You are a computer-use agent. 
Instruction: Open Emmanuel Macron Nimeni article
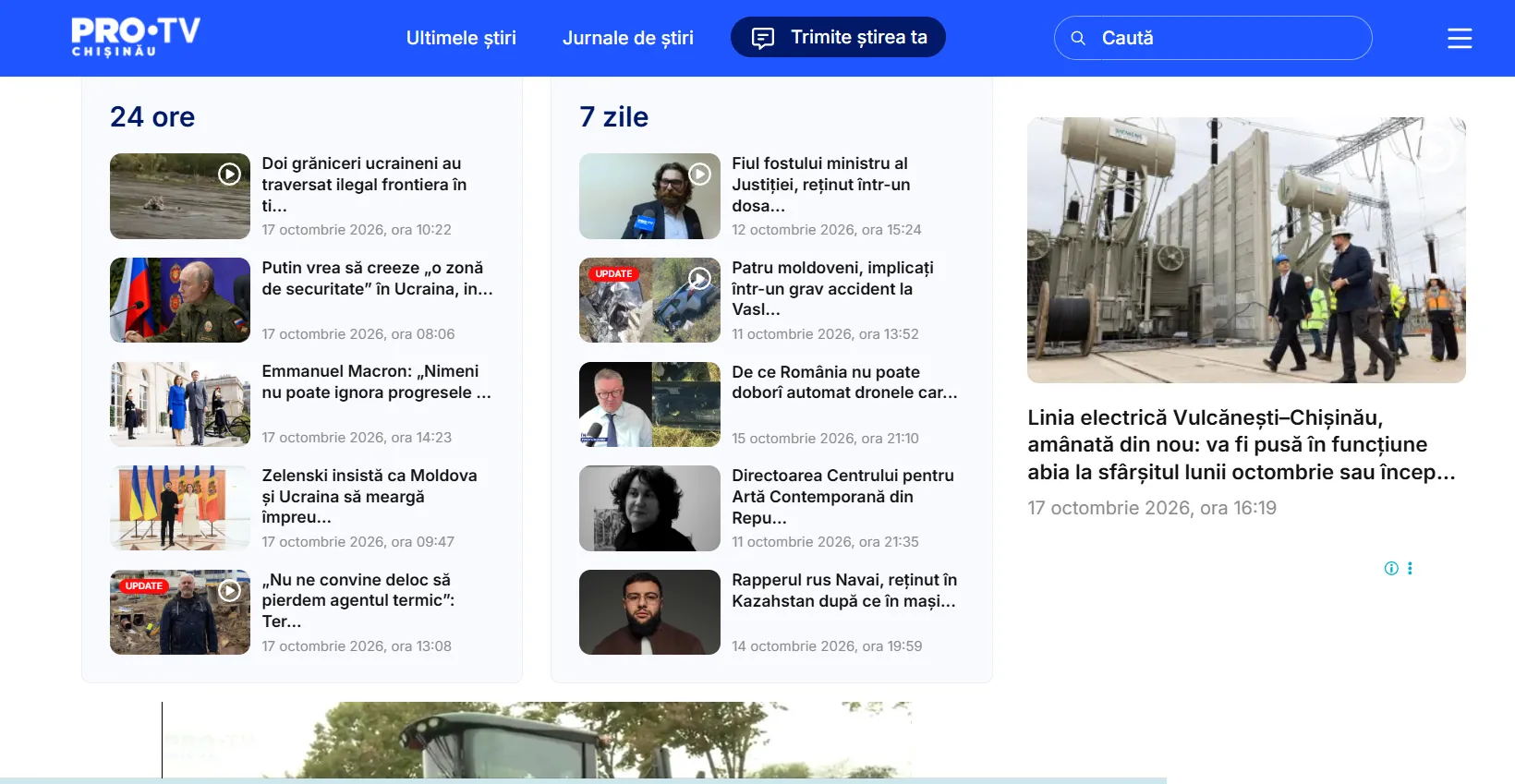[x=376, y=381]
